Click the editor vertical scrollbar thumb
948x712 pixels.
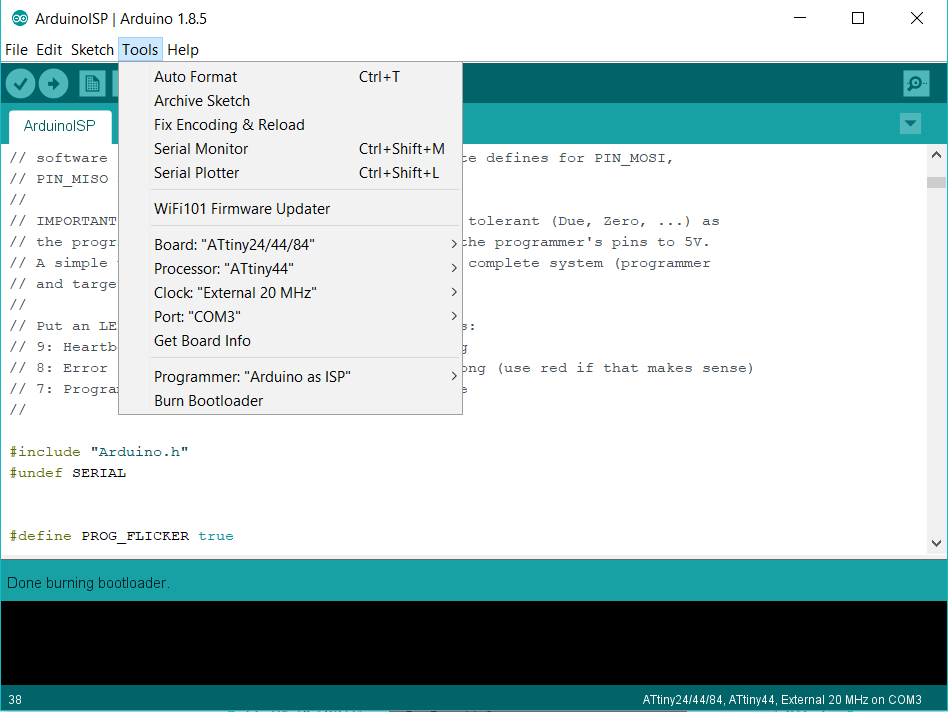pos(936,182)
